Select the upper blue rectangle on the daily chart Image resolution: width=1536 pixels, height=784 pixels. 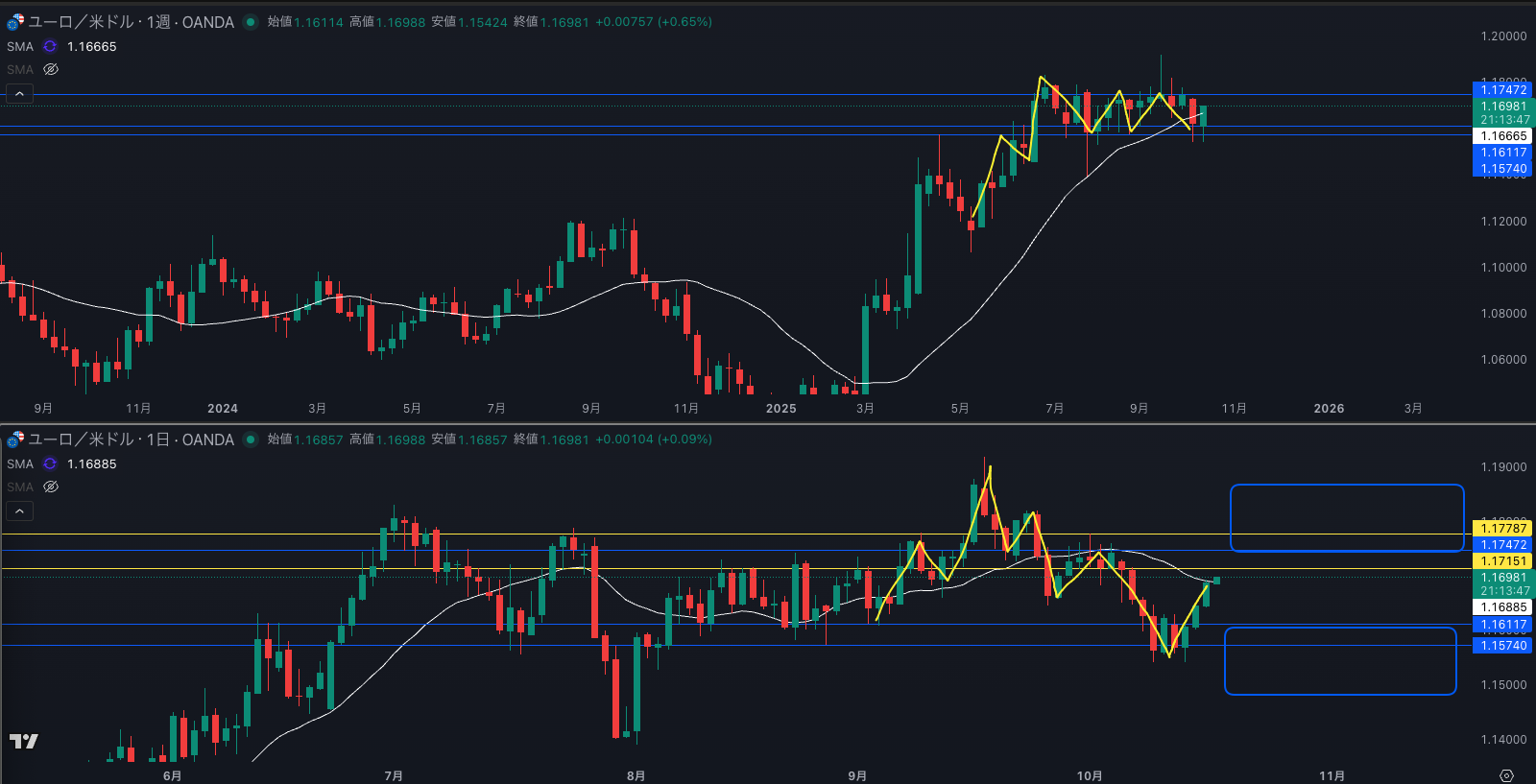point(1346,487)
